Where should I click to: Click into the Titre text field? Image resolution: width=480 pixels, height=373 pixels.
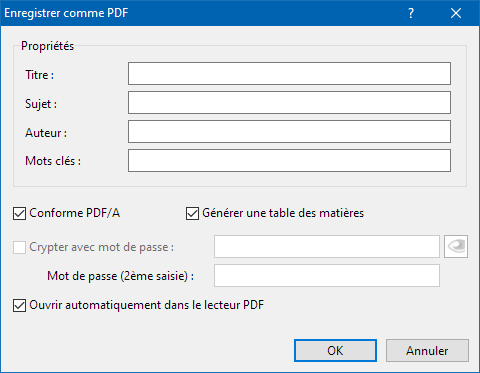click(289, 73)
